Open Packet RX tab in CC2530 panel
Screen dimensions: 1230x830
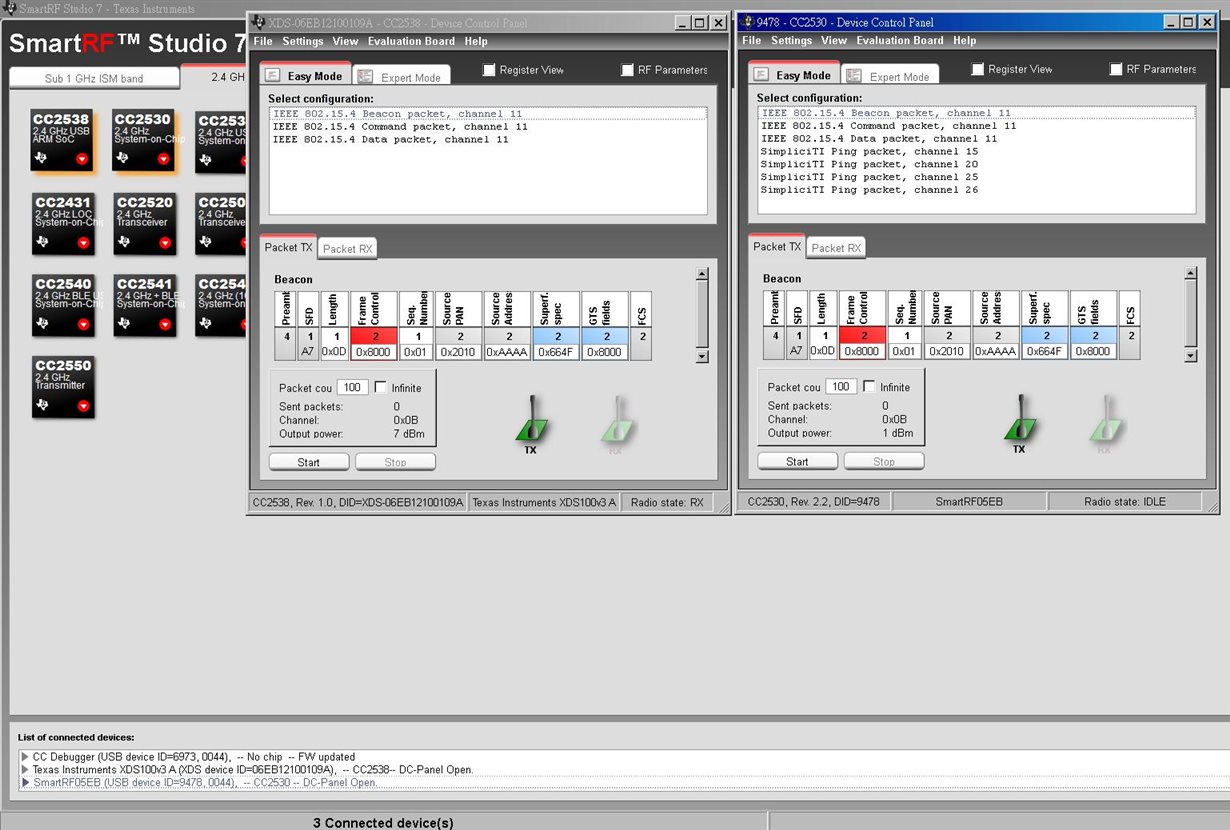tap(835, 247)
